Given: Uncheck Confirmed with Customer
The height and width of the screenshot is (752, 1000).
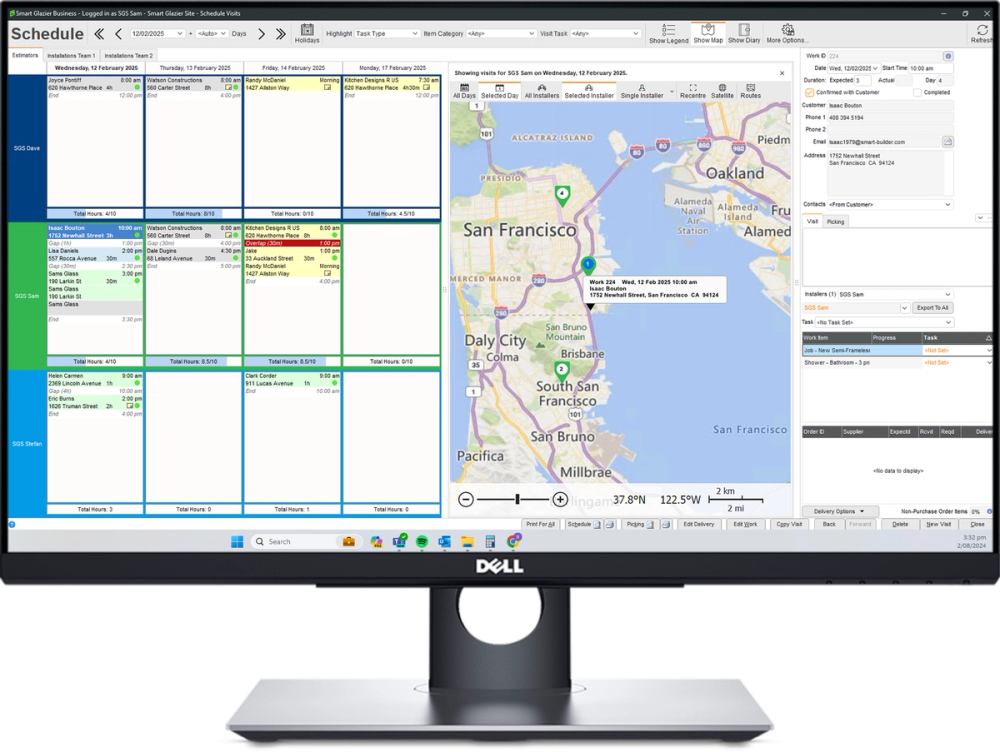Looking at the screenshot, I should 809,93.
